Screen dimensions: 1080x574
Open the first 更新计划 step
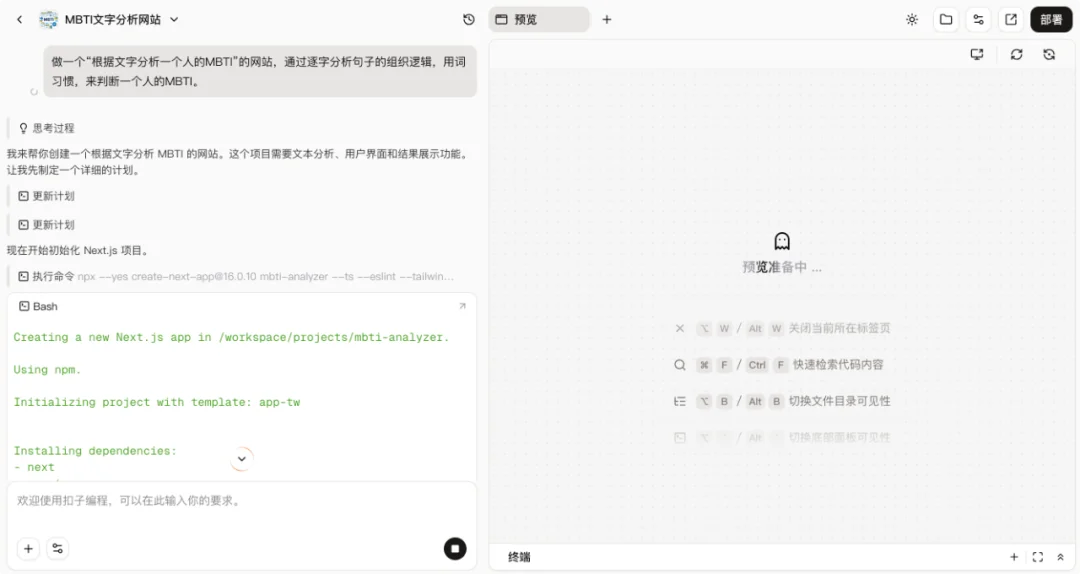(47, 196)
